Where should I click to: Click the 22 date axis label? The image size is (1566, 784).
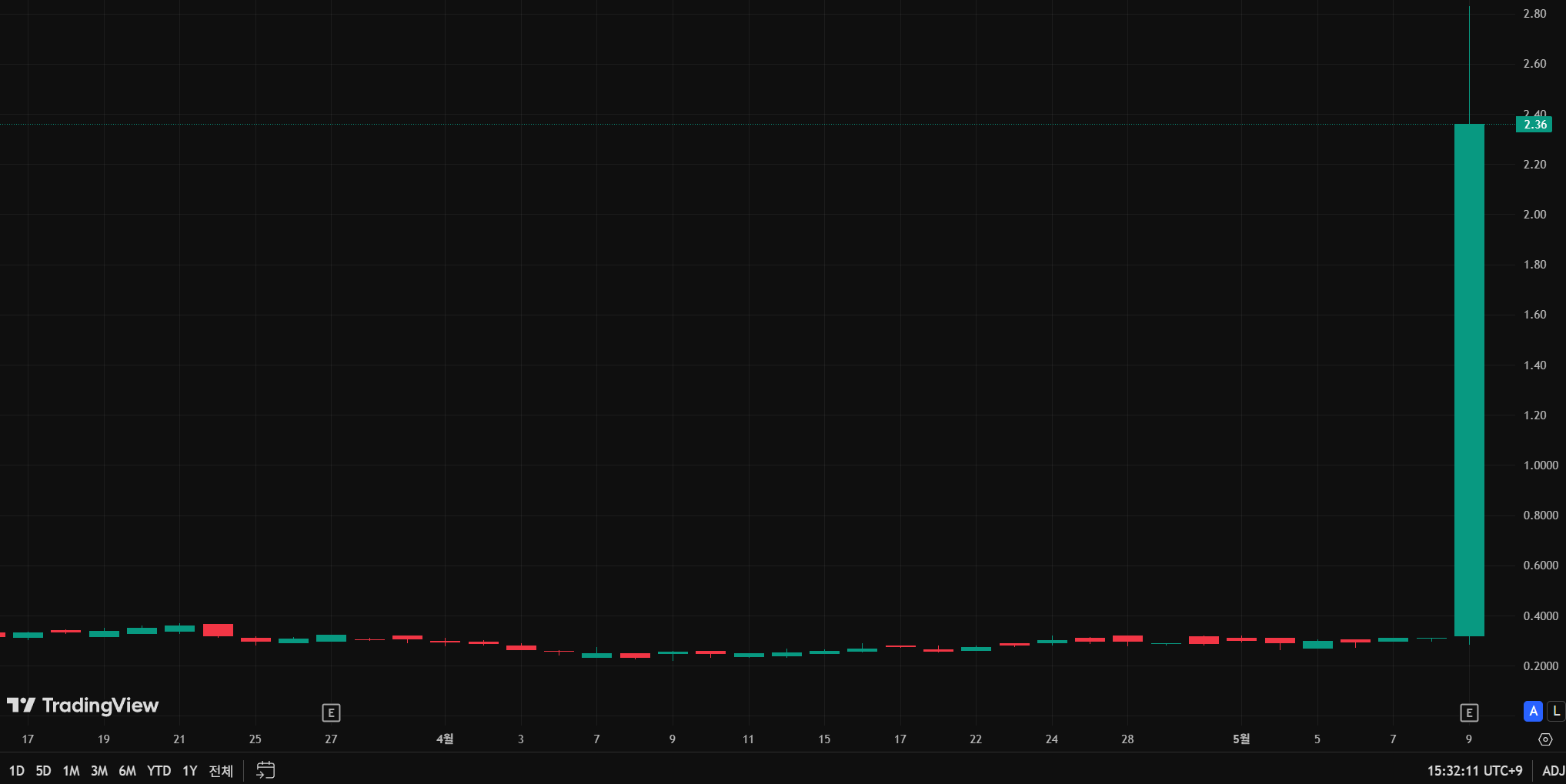[976, 739]
